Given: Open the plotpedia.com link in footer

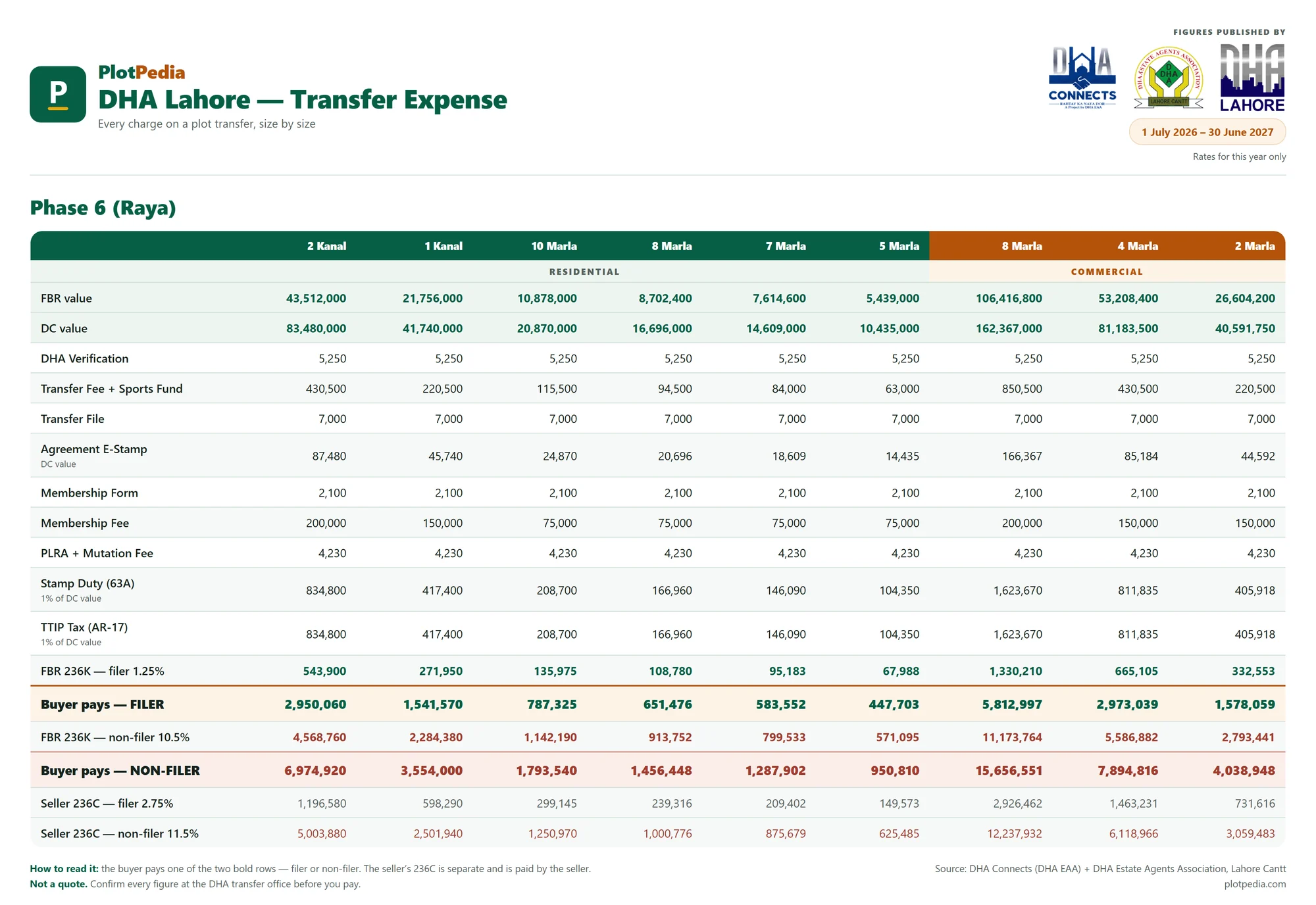Looking at the screenshot, I should pyautogui.click(x=1255, y=884).
